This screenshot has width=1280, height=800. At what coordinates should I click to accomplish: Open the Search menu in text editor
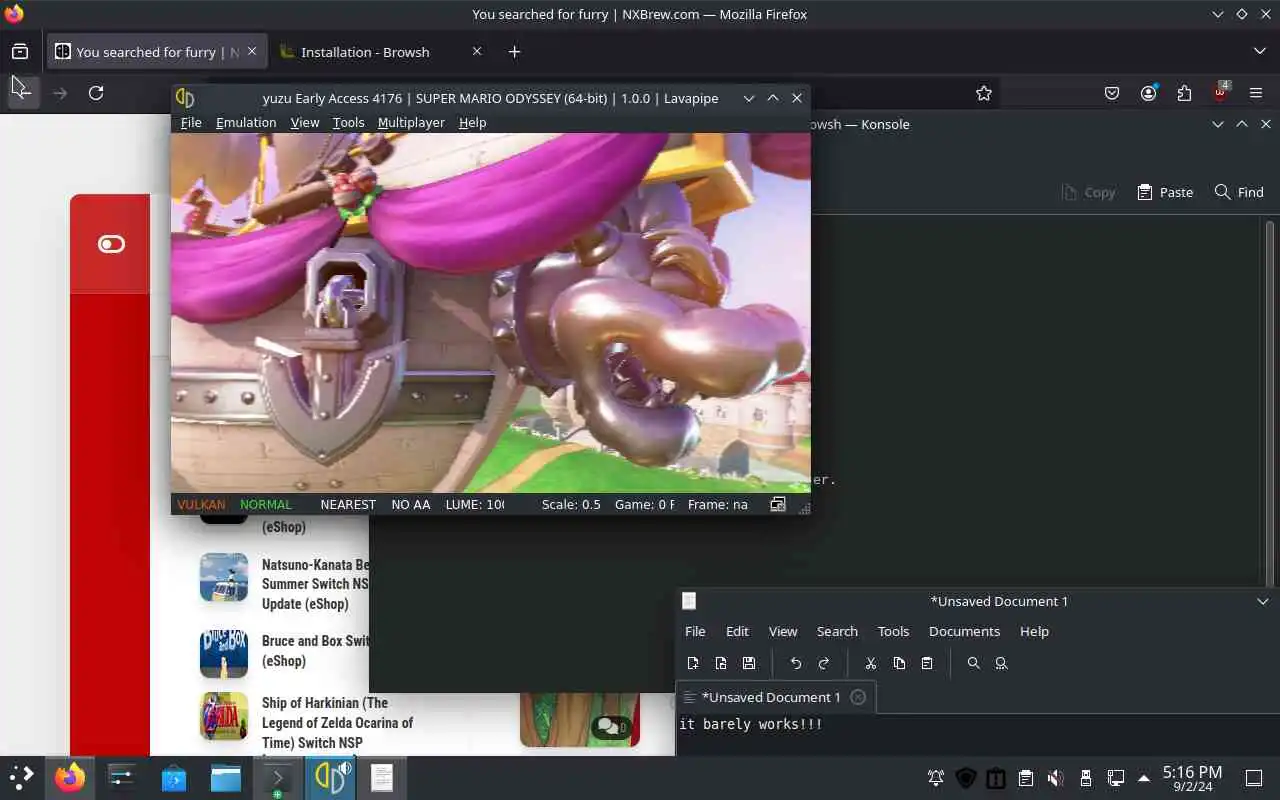[x=837, y=631]
